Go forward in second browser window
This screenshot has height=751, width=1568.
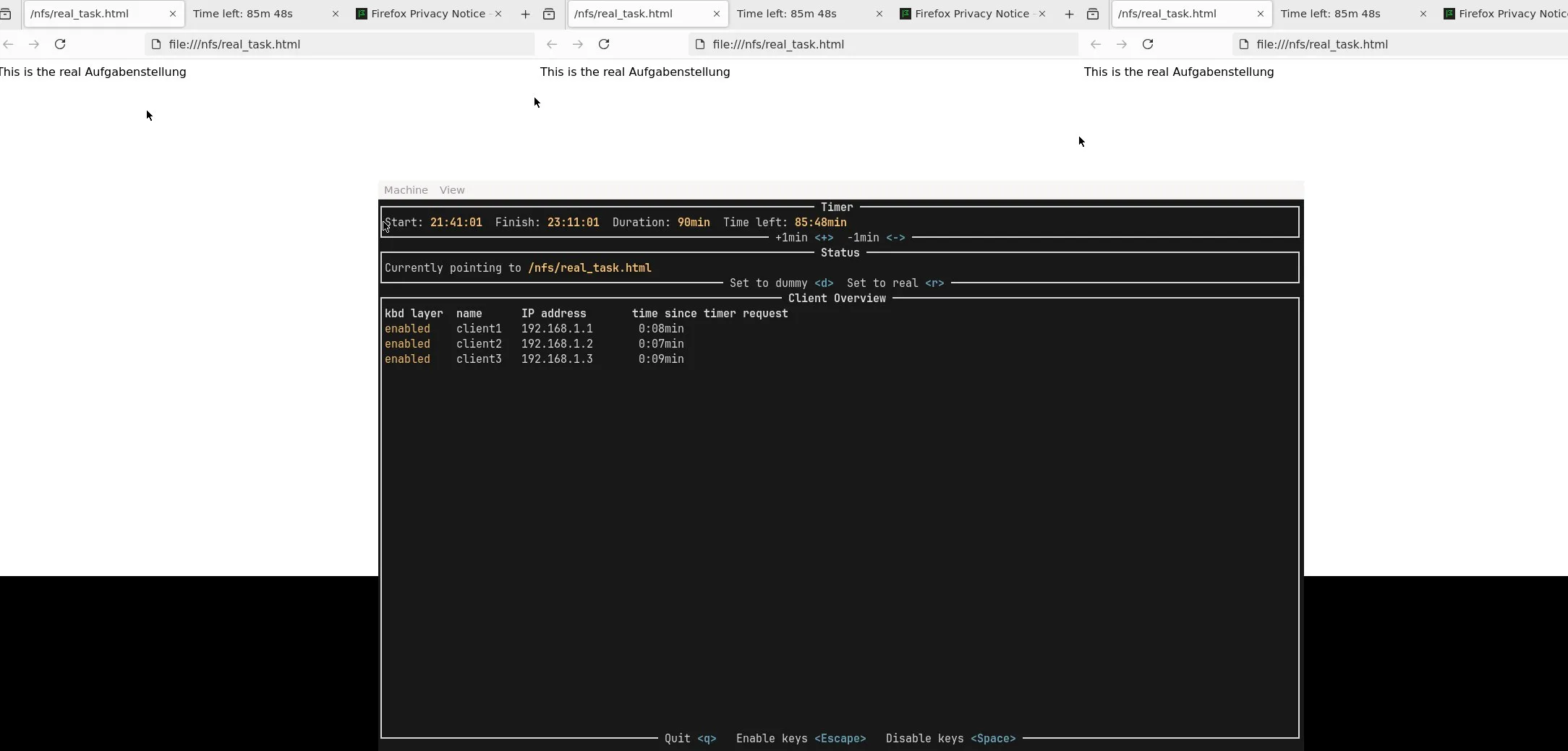pos(578,44)
